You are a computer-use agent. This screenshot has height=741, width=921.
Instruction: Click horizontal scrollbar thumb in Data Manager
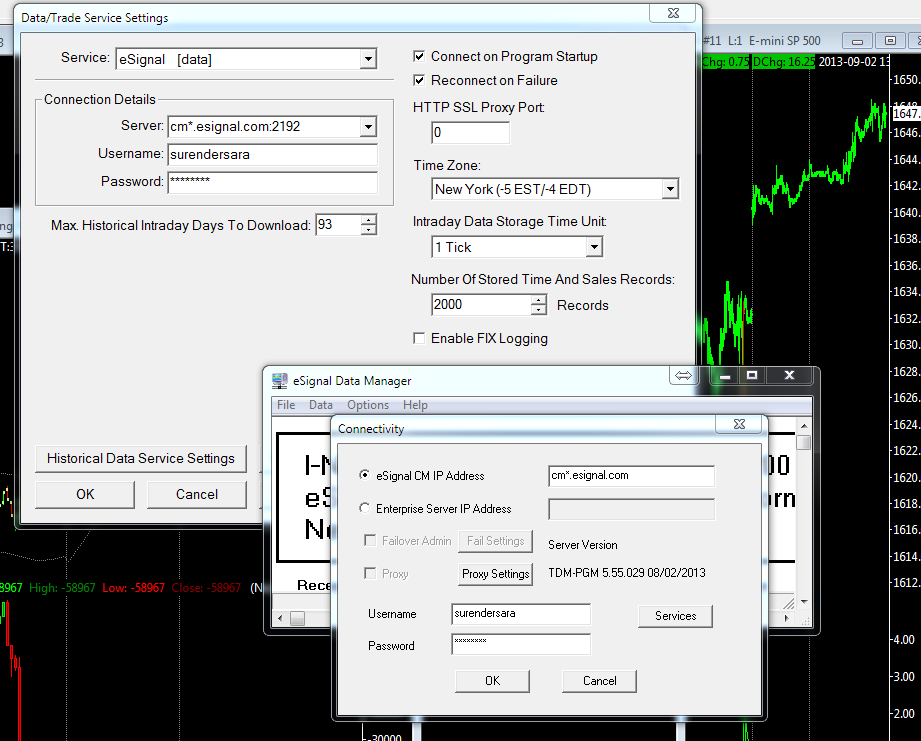click(x=297, y=618)
